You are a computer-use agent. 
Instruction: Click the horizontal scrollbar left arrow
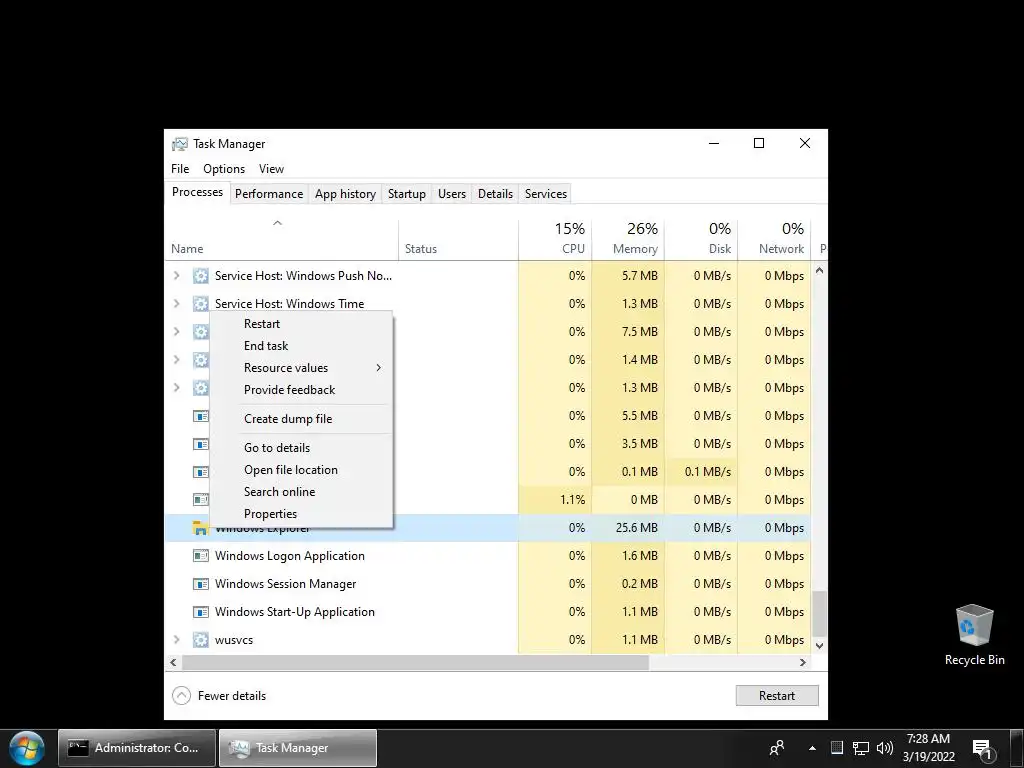(x=173, y=662)
